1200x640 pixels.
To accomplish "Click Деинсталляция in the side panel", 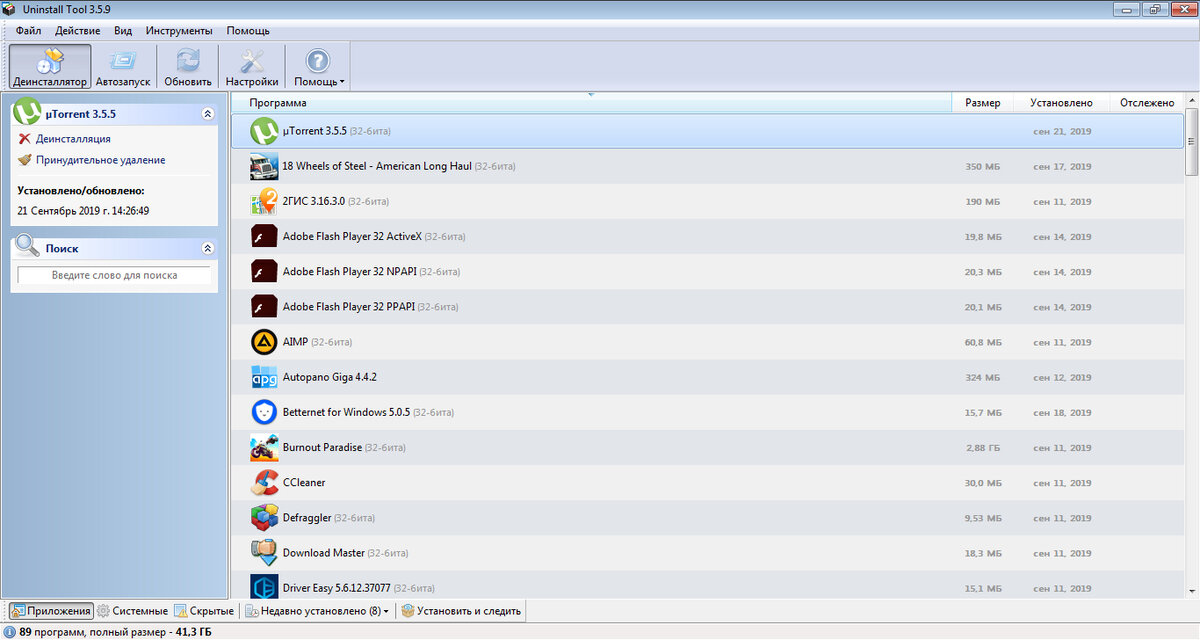I will (x=73, y=139).
